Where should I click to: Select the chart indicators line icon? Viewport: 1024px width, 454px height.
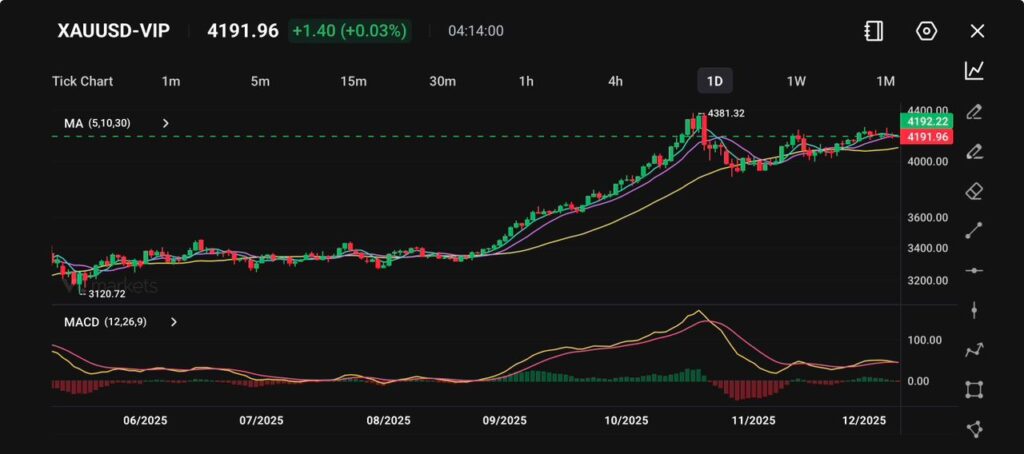coord(974,70)
